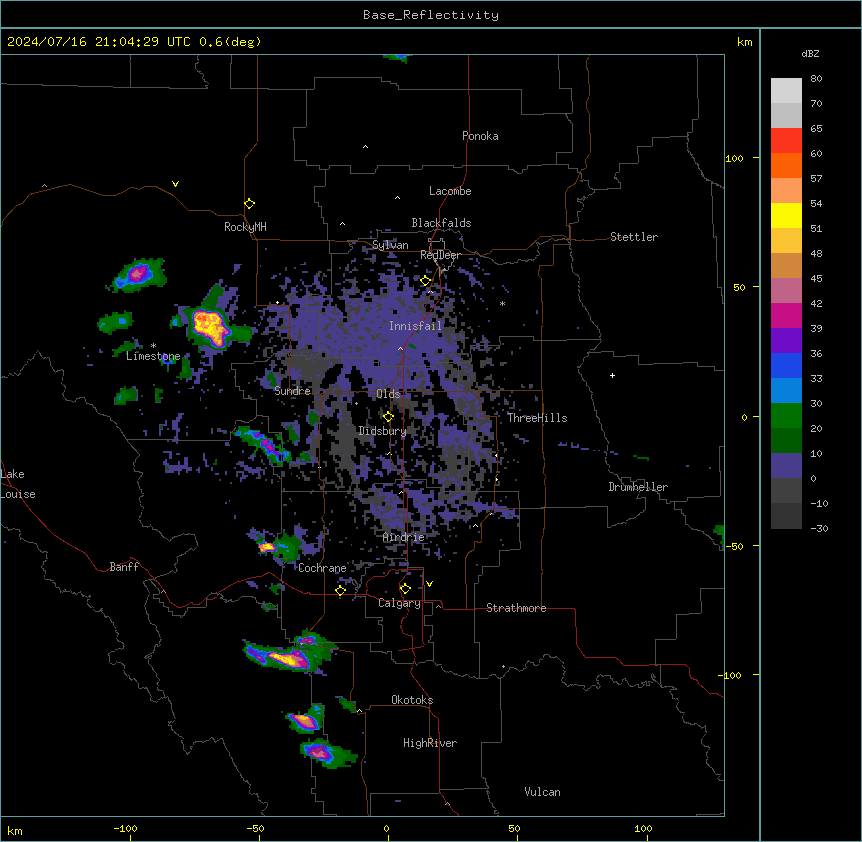Click the Stettler city label
This screenshot has width=862, height=842.
634,237
